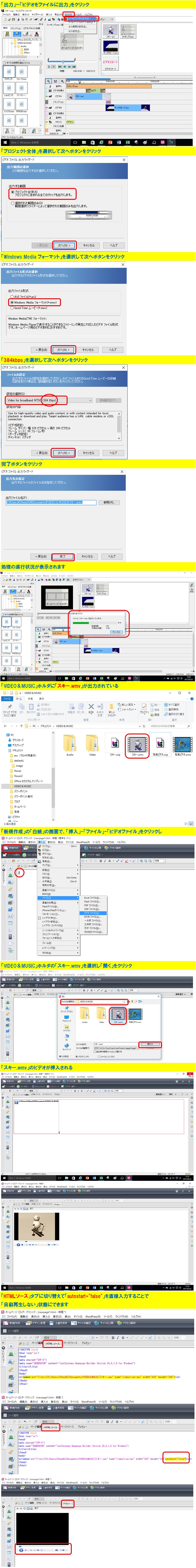Viewport: 196px width, 1568px height.
Task: Select ダウンロード in the Explorer tree
Action: point(16,740)
